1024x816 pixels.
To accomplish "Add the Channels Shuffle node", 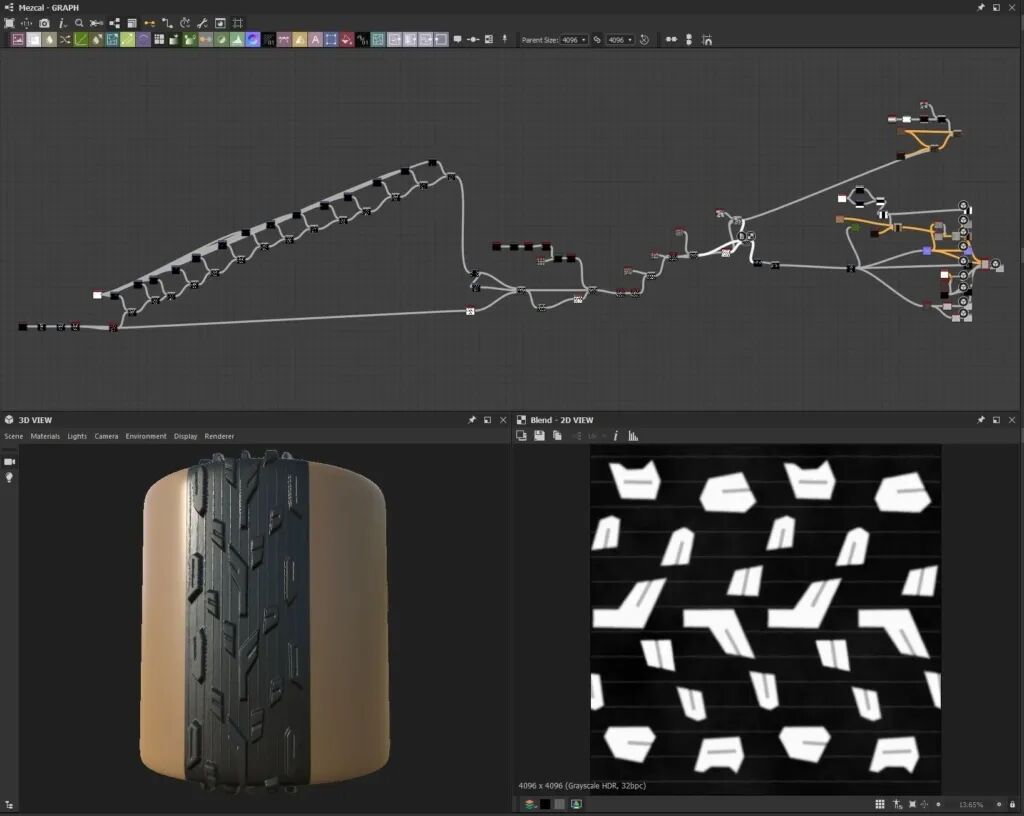I will pos(65,40).
